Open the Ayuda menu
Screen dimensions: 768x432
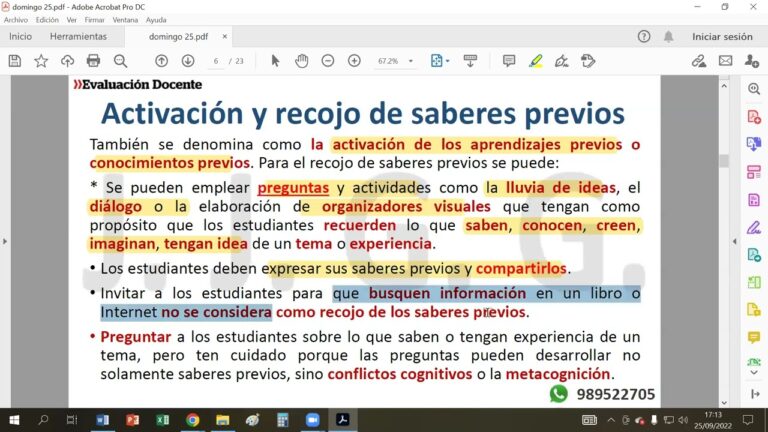click(156, 20)
